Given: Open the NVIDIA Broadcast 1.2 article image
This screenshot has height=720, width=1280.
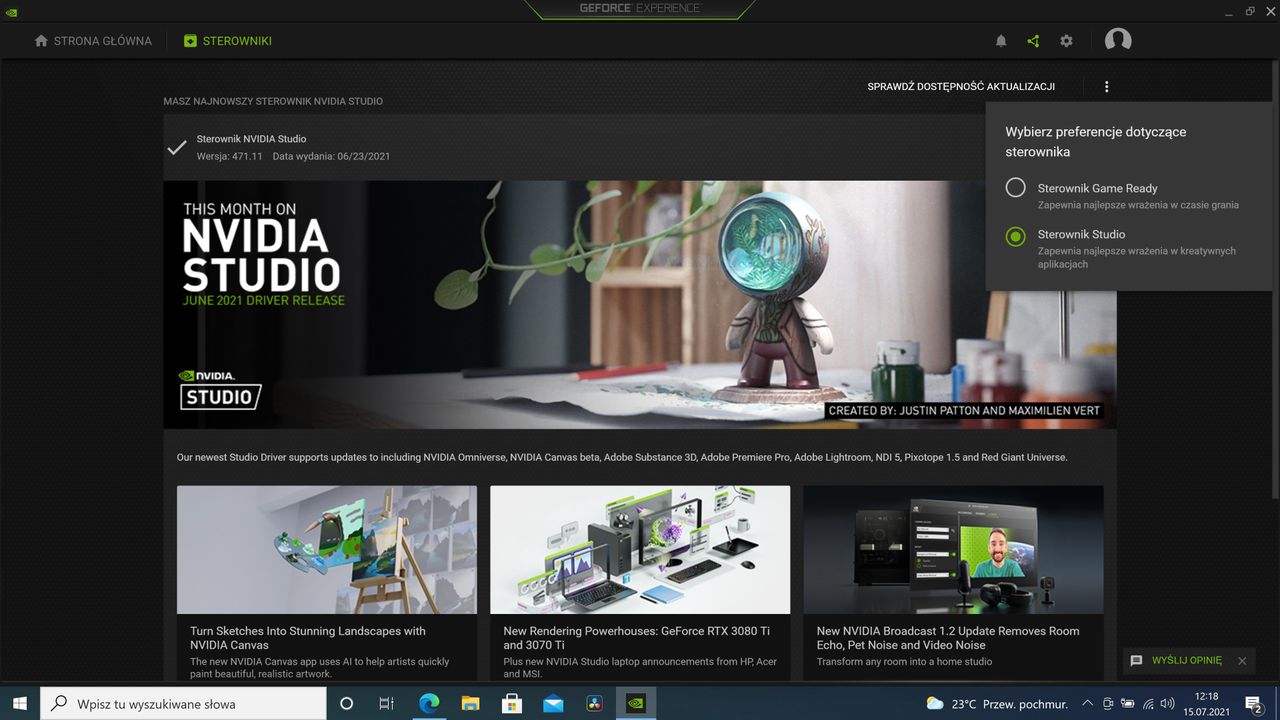Looking at the screenshot, I should (x=953, y=550).
